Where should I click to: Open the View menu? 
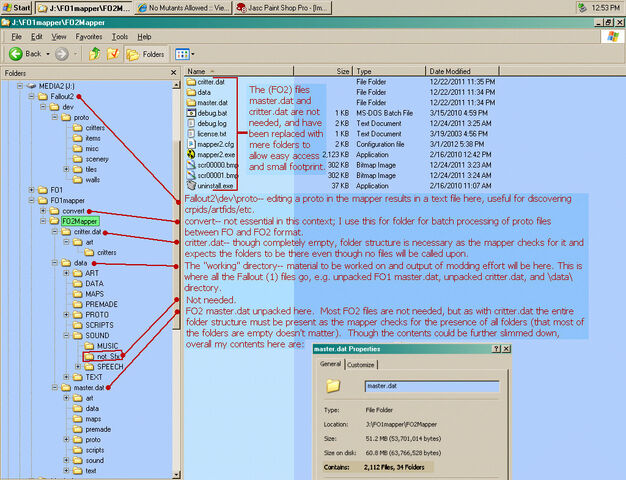59,37
